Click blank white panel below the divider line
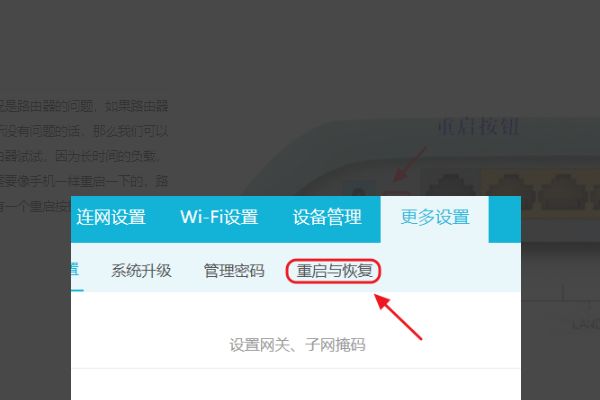Image resolution: width=600 pixels, height=400 pixels. tap(296, 385)
